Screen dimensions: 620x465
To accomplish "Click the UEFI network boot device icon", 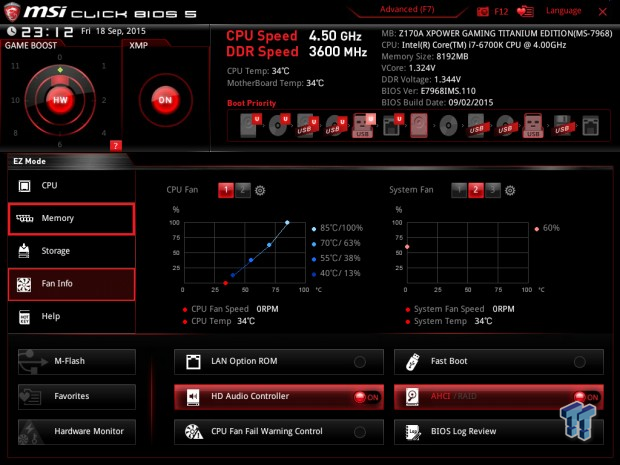I will [x=392, y=125].
